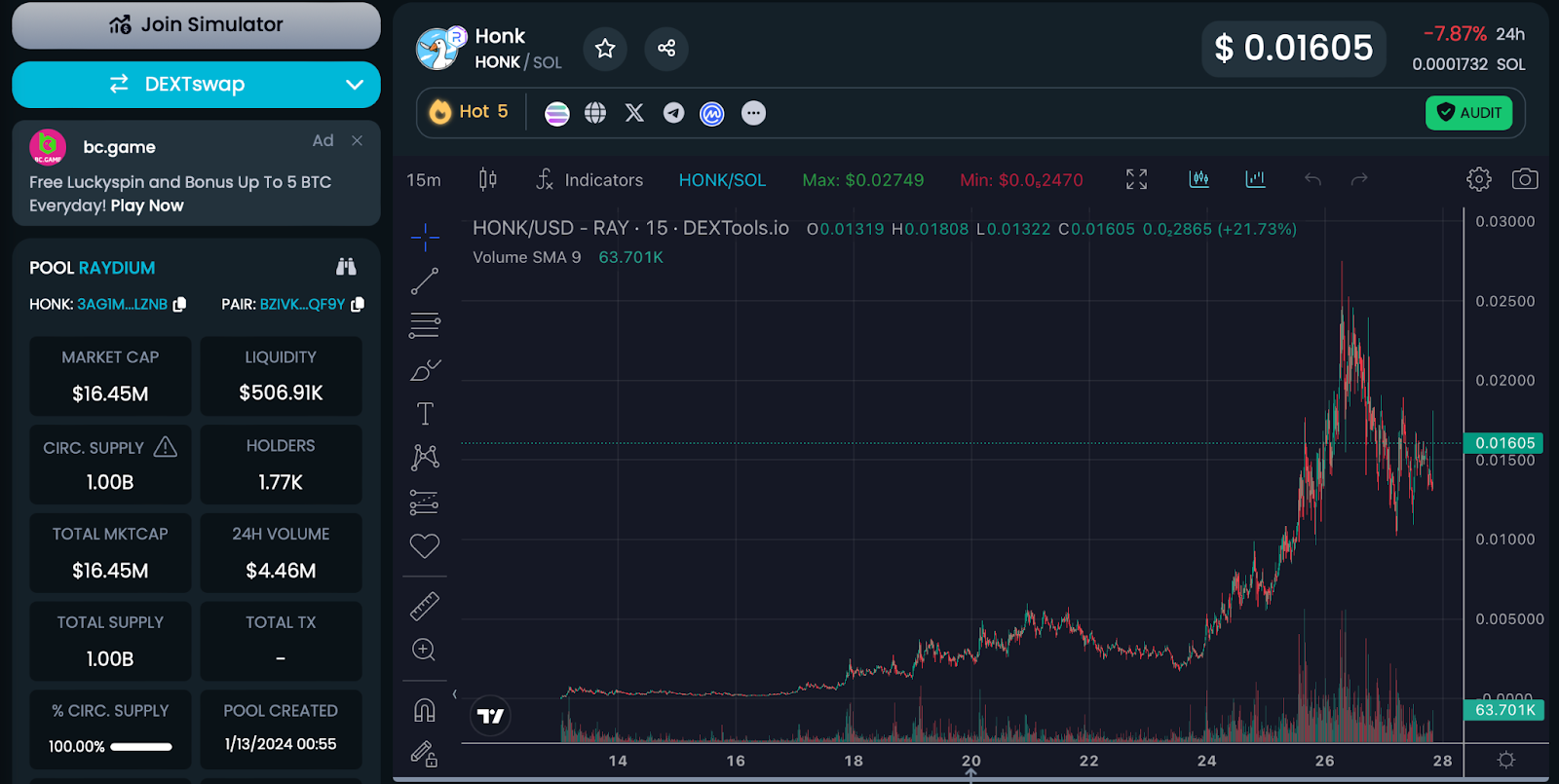Expand the DEXTswap chevron dropdown
1559x784 pixels.
[355, 85]
